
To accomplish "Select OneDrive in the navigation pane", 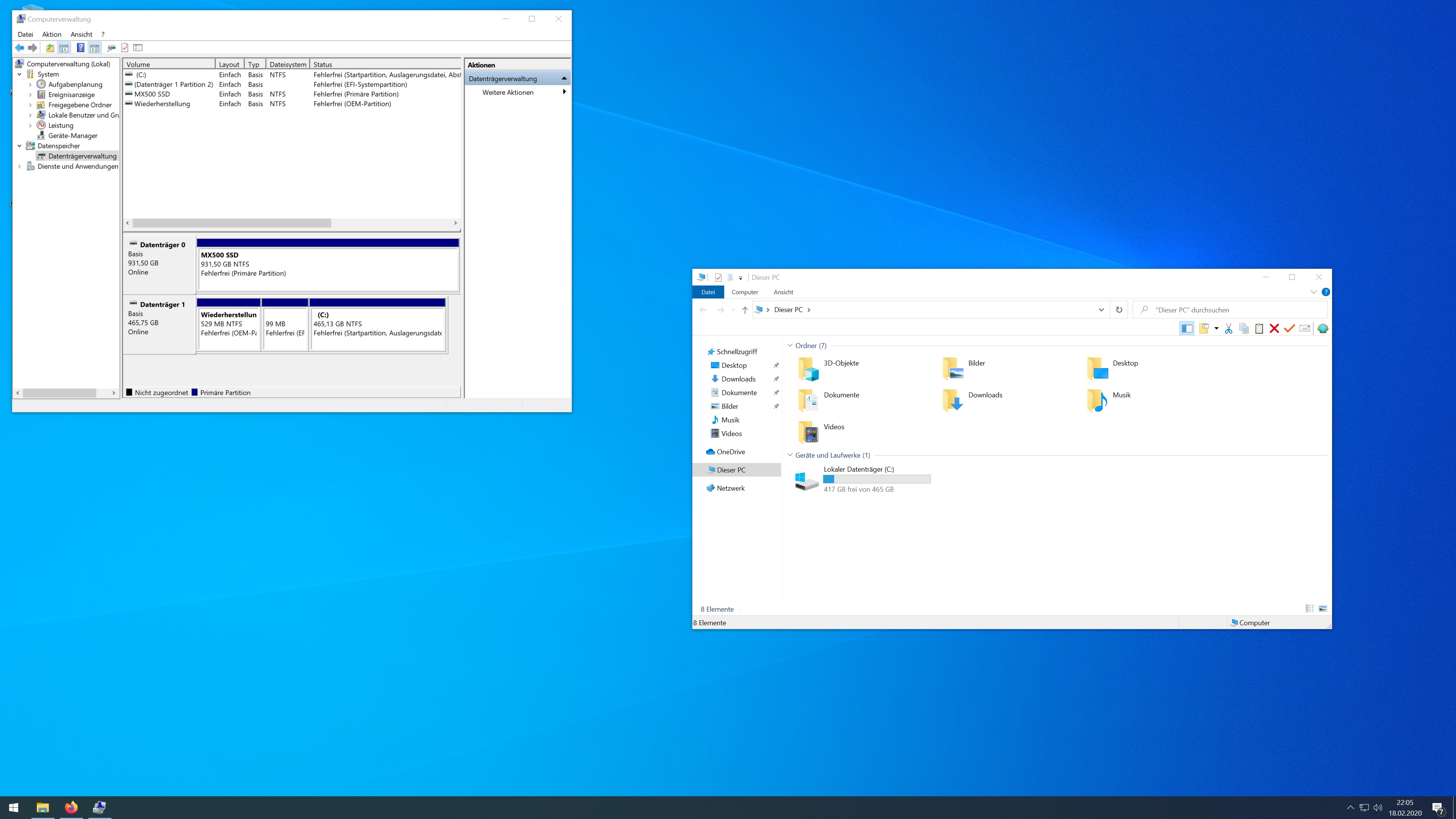I will tap(730, 452).
